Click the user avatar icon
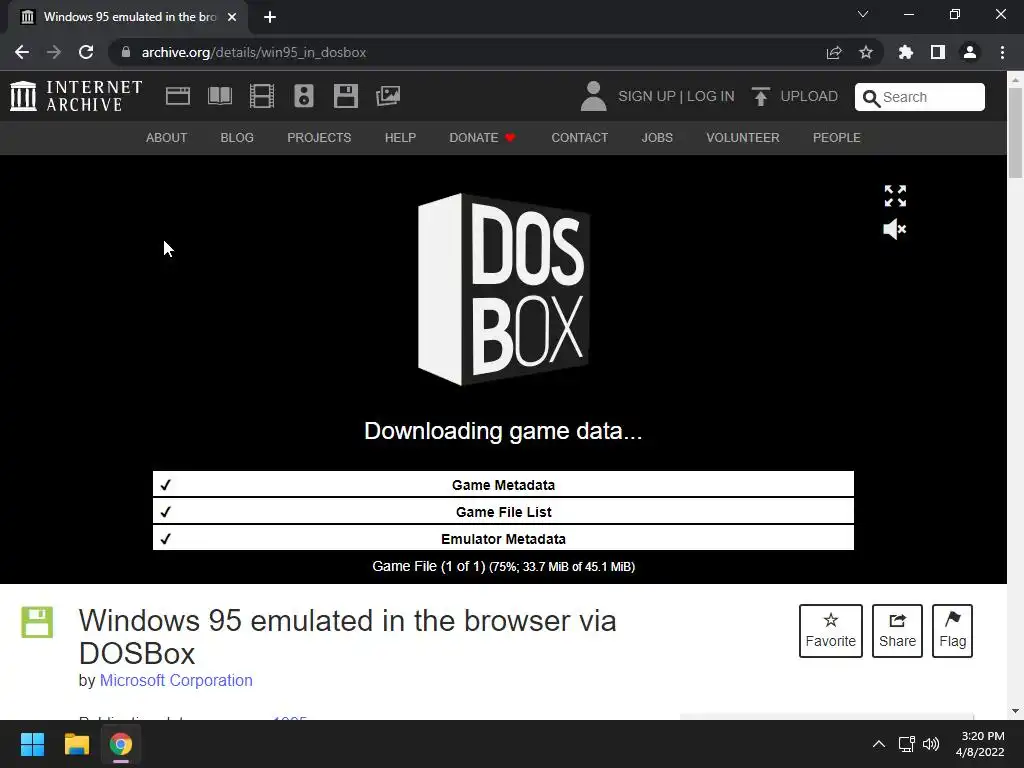 pos(593,96)
